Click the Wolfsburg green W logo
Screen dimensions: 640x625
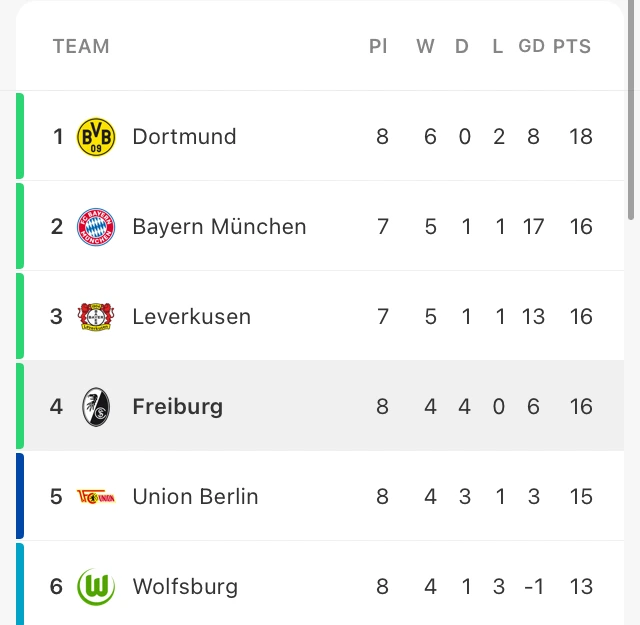tap(96, 586)
